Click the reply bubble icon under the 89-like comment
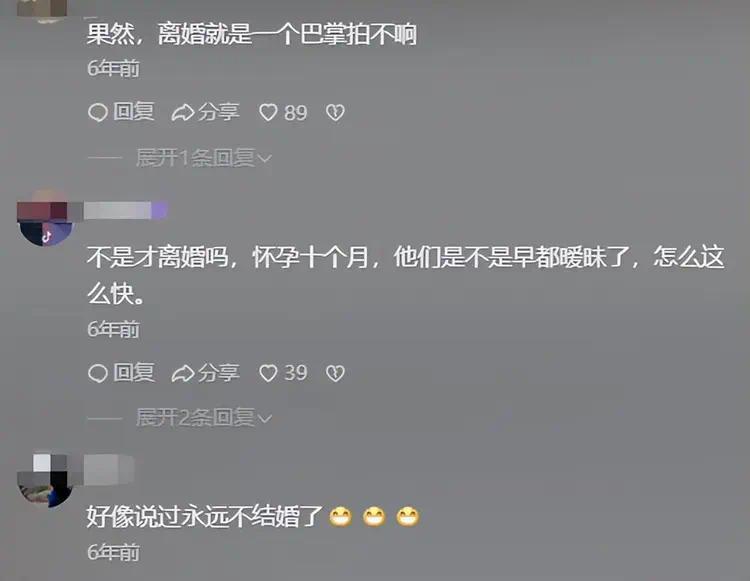 pos(98,113)
